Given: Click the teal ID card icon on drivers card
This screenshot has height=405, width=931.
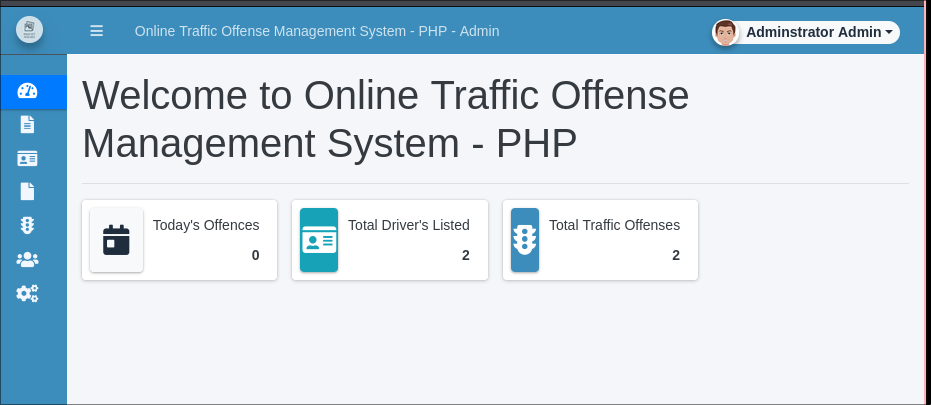Looking at the screenshot, I should pos(319,240).
